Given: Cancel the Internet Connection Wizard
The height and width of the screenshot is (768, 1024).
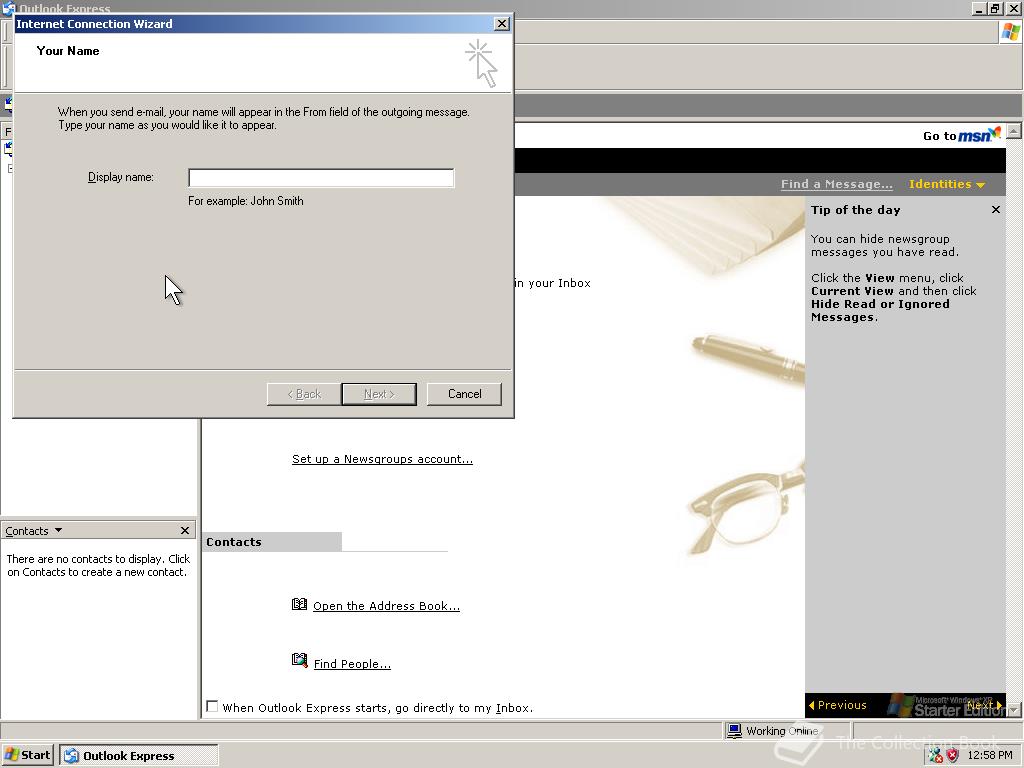Looking at the screenshot, I should [464, 394].
